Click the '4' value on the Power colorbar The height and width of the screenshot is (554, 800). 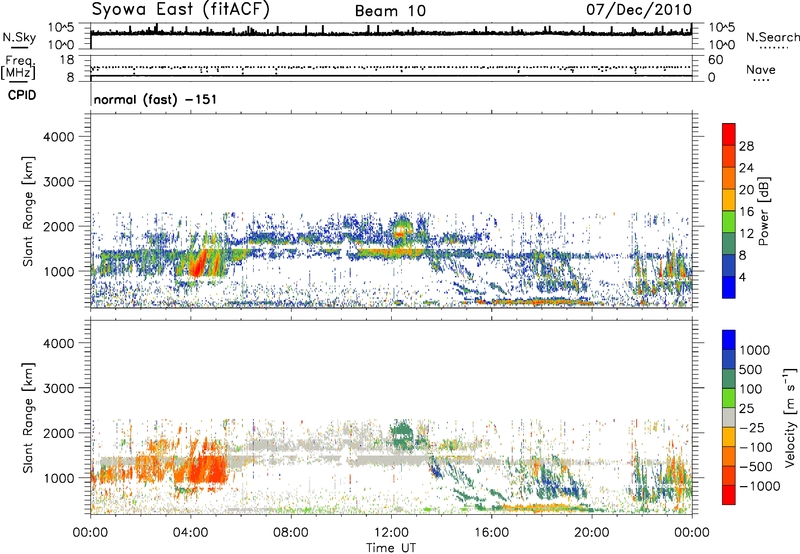tap(742, 277)
